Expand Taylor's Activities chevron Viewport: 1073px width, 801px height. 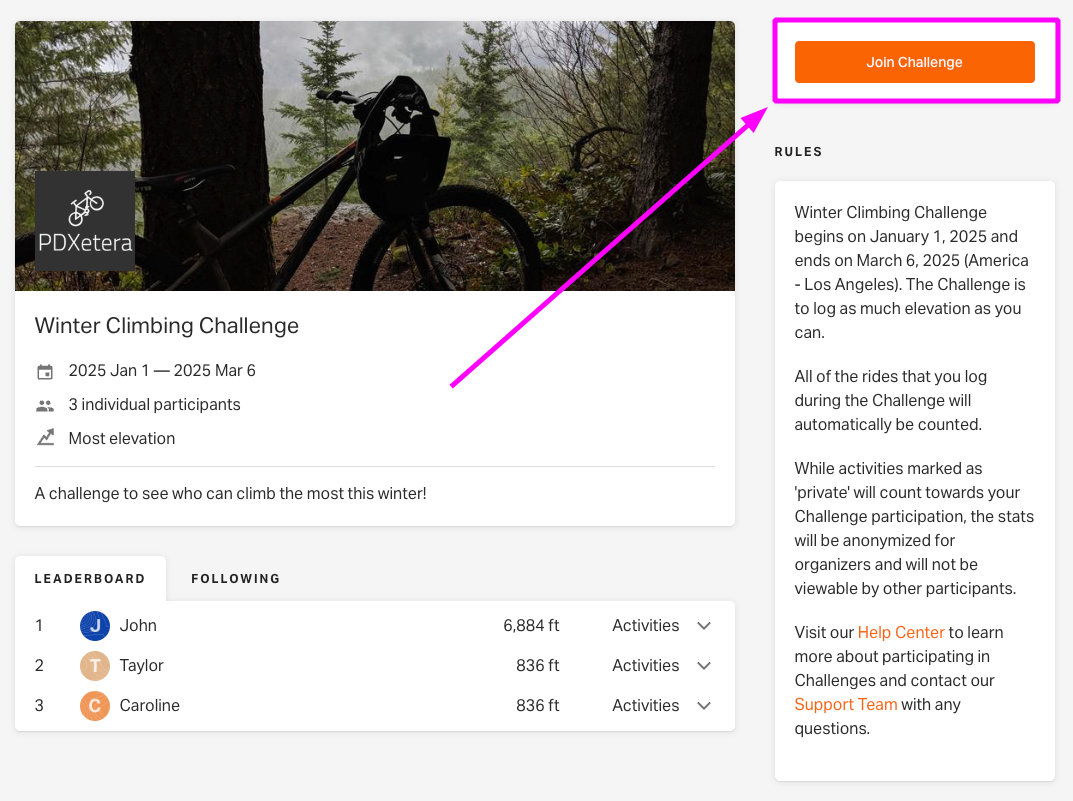(704, 666)
